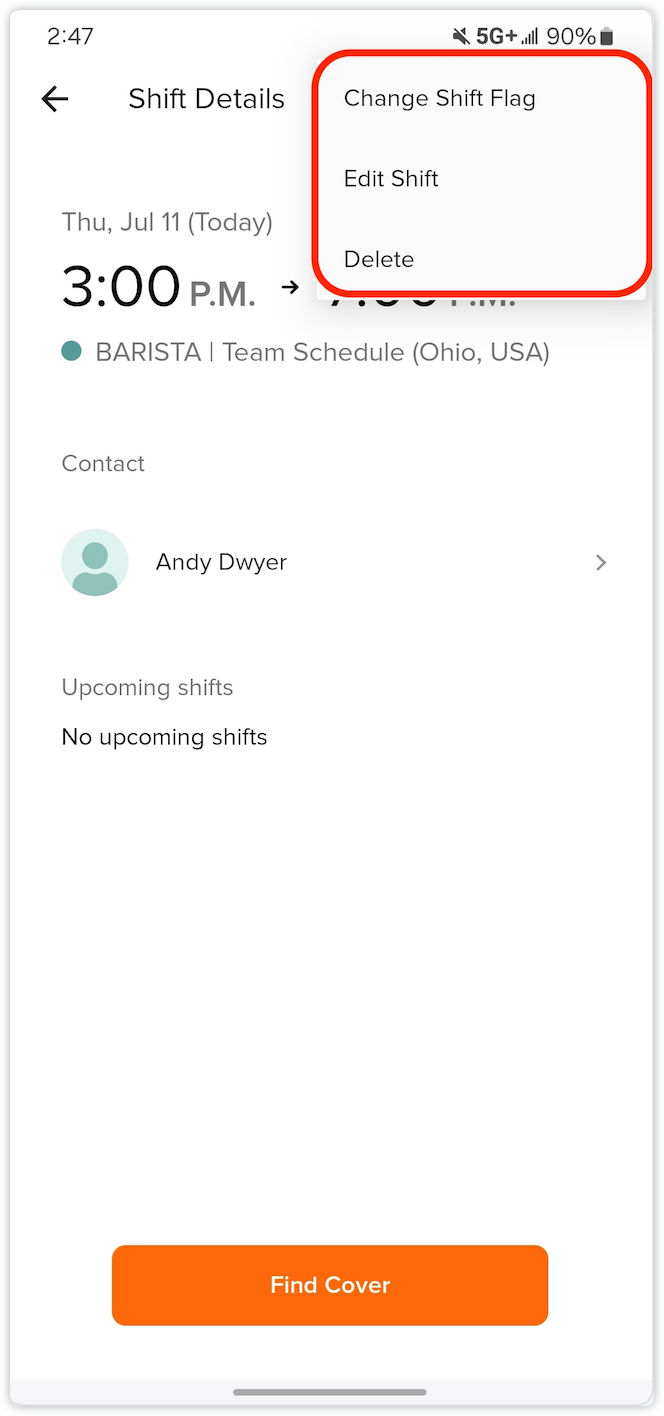
Task: Tap BARISTA Team Schedule location text
Action: tap(322, 352)
